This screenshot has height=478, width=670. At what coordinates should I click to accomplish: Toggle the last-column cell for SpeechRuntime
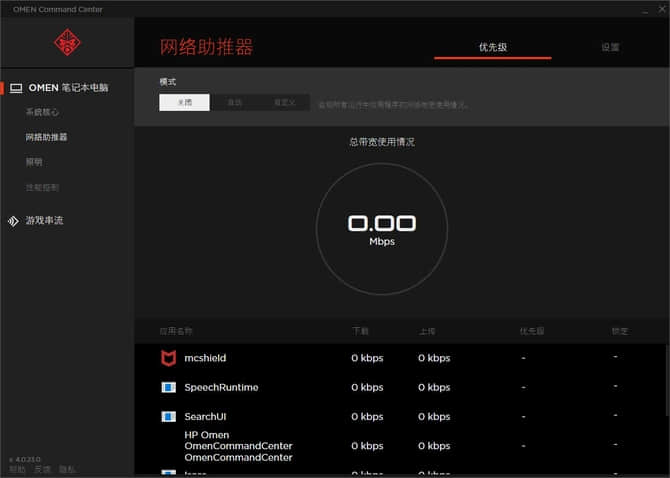point(615,386)
